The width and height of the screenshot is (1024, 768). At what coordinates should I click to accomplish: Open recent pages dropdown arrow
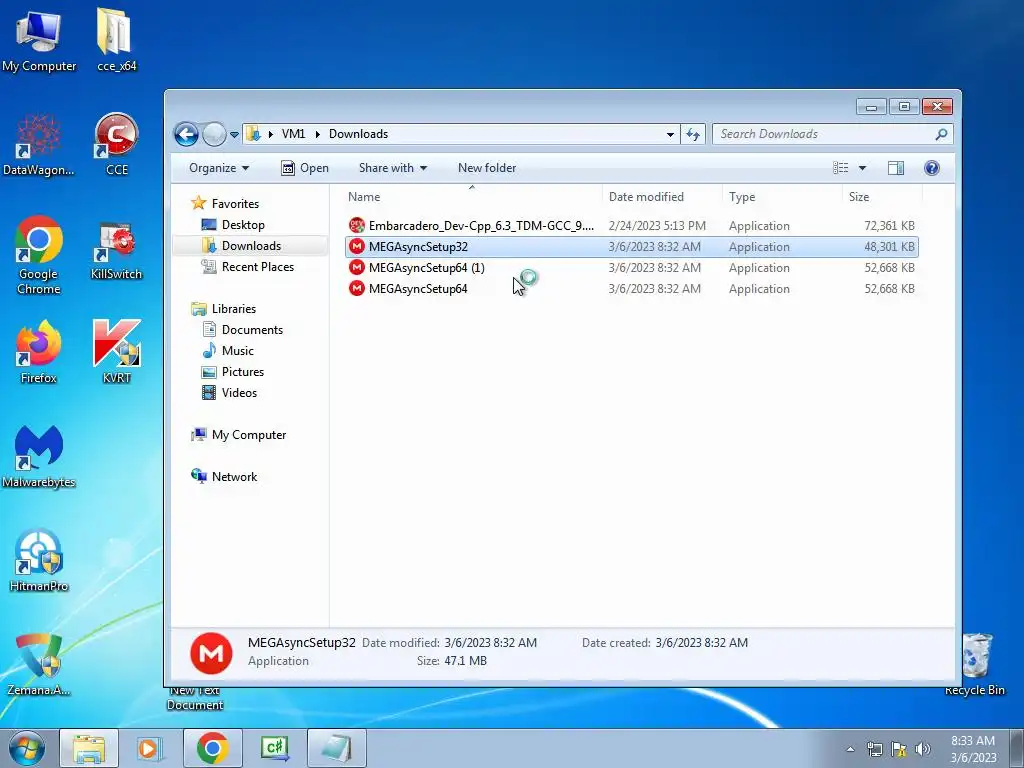[x=234, y=135]
